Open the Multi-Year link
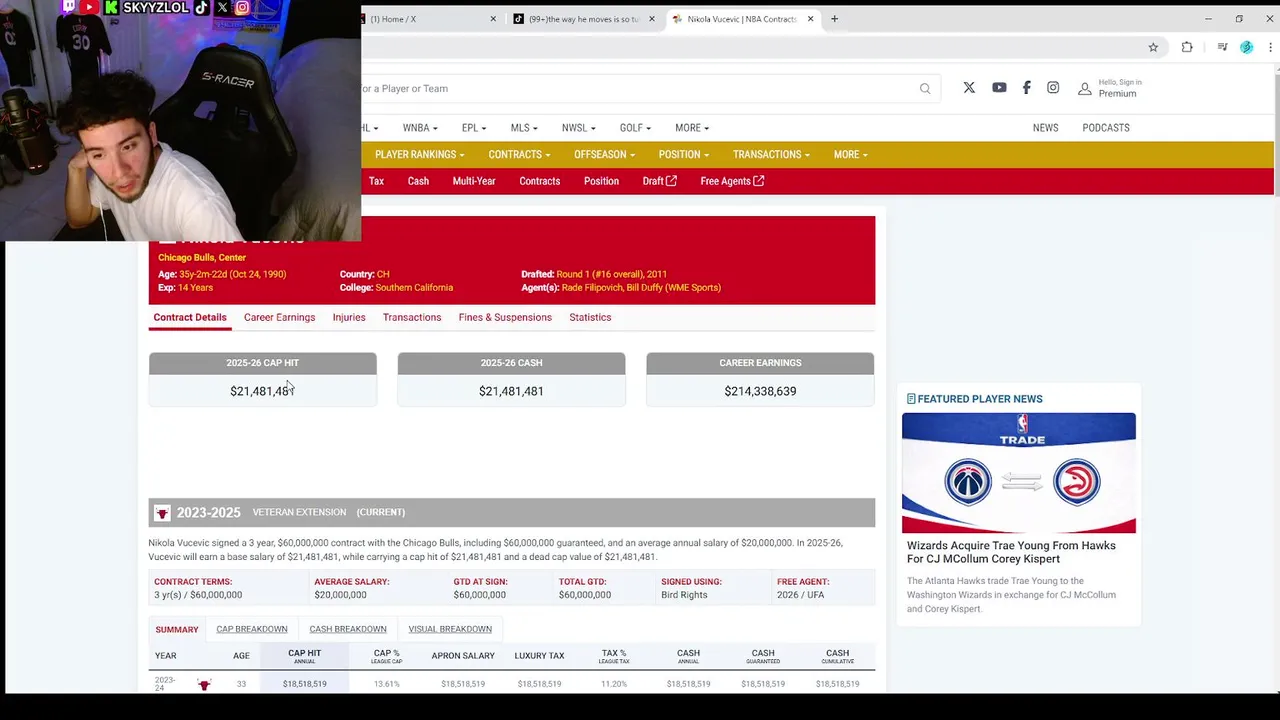This screenshot has height=720, width=1280. (x=474, y=181)
